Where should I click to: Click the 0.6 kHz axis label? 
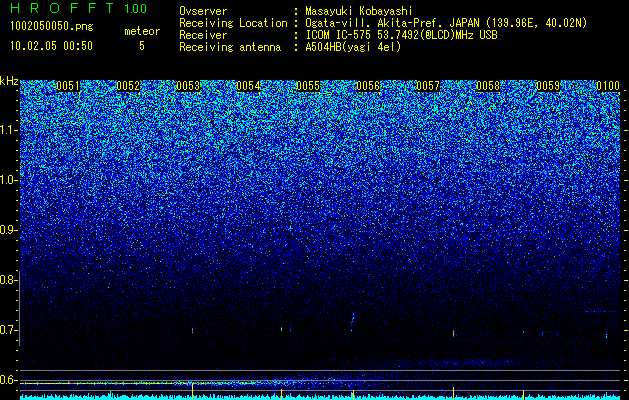(x=9, y=380)
